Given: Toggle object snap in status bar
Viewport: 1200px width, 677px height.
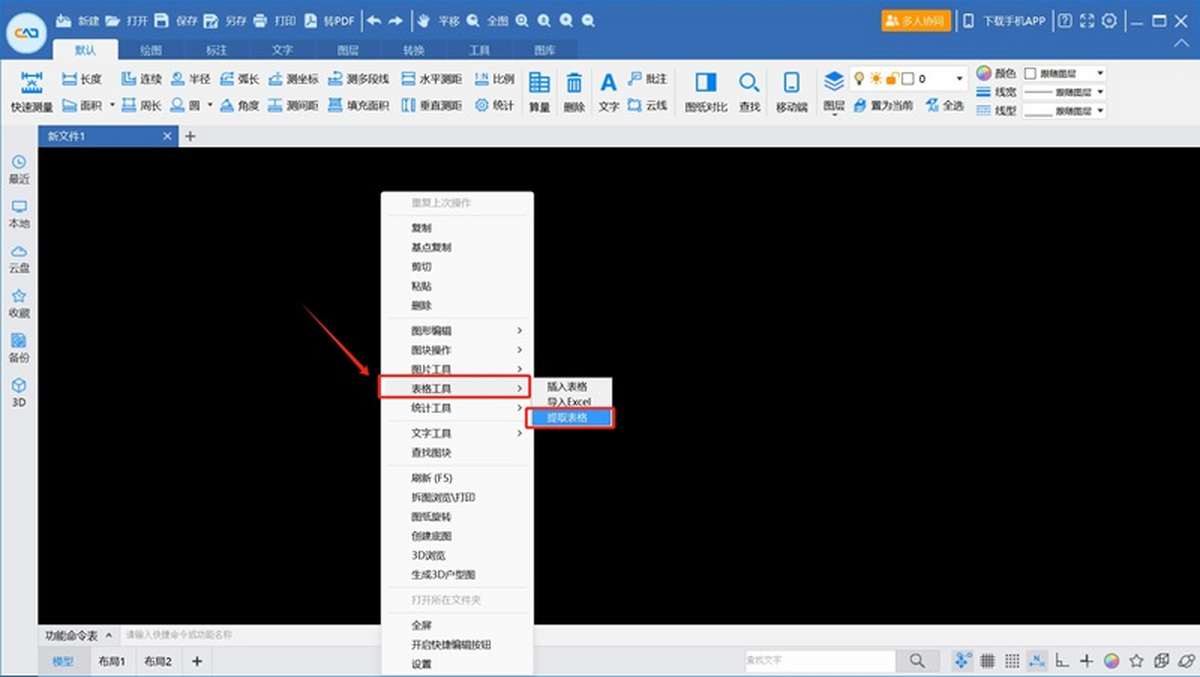Looking at the screenshot, I should click(963, 661).
